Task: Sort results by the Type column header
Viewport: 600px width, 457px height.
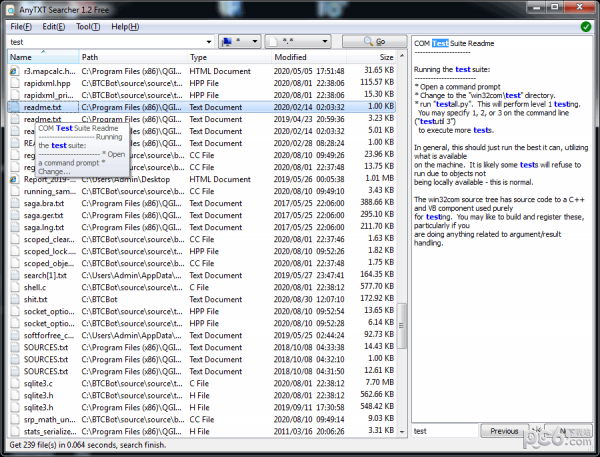Action: (x=229, y=57)
